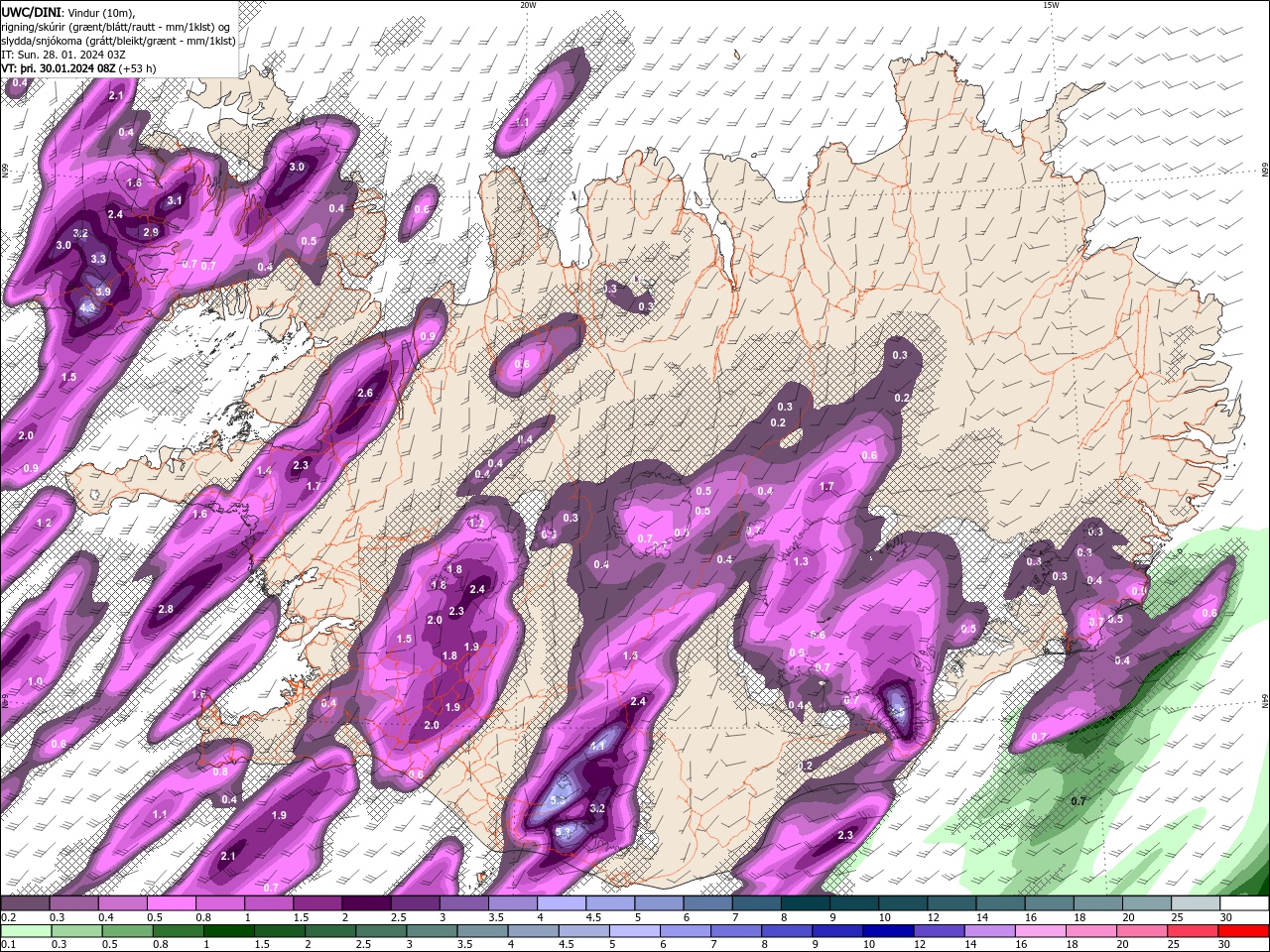Click the "slydda/snjókoma" legend description line
This screenshot has width=1270, height=952.
tap(118, 41)
